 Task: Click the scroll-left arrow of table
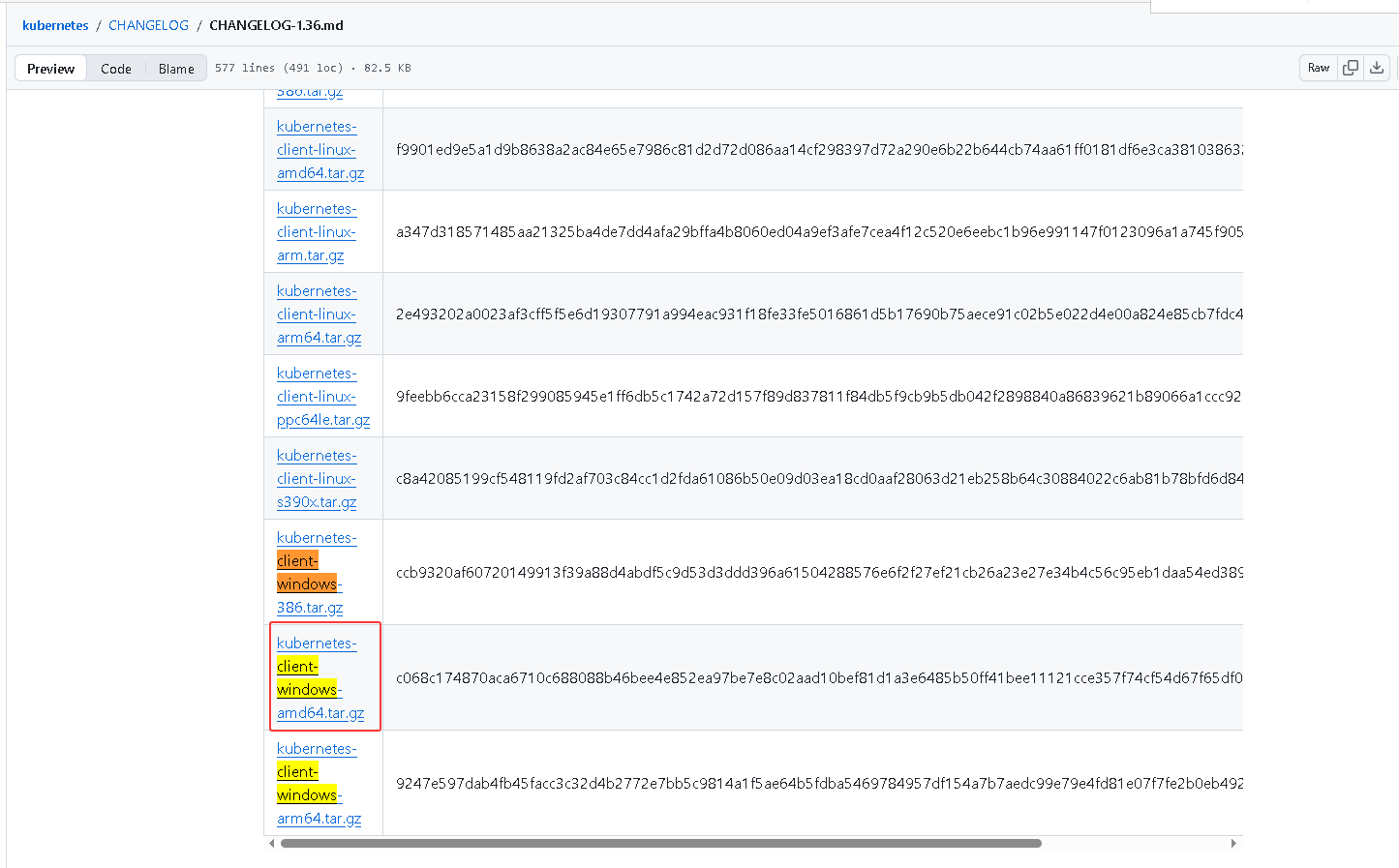[271, 843]
